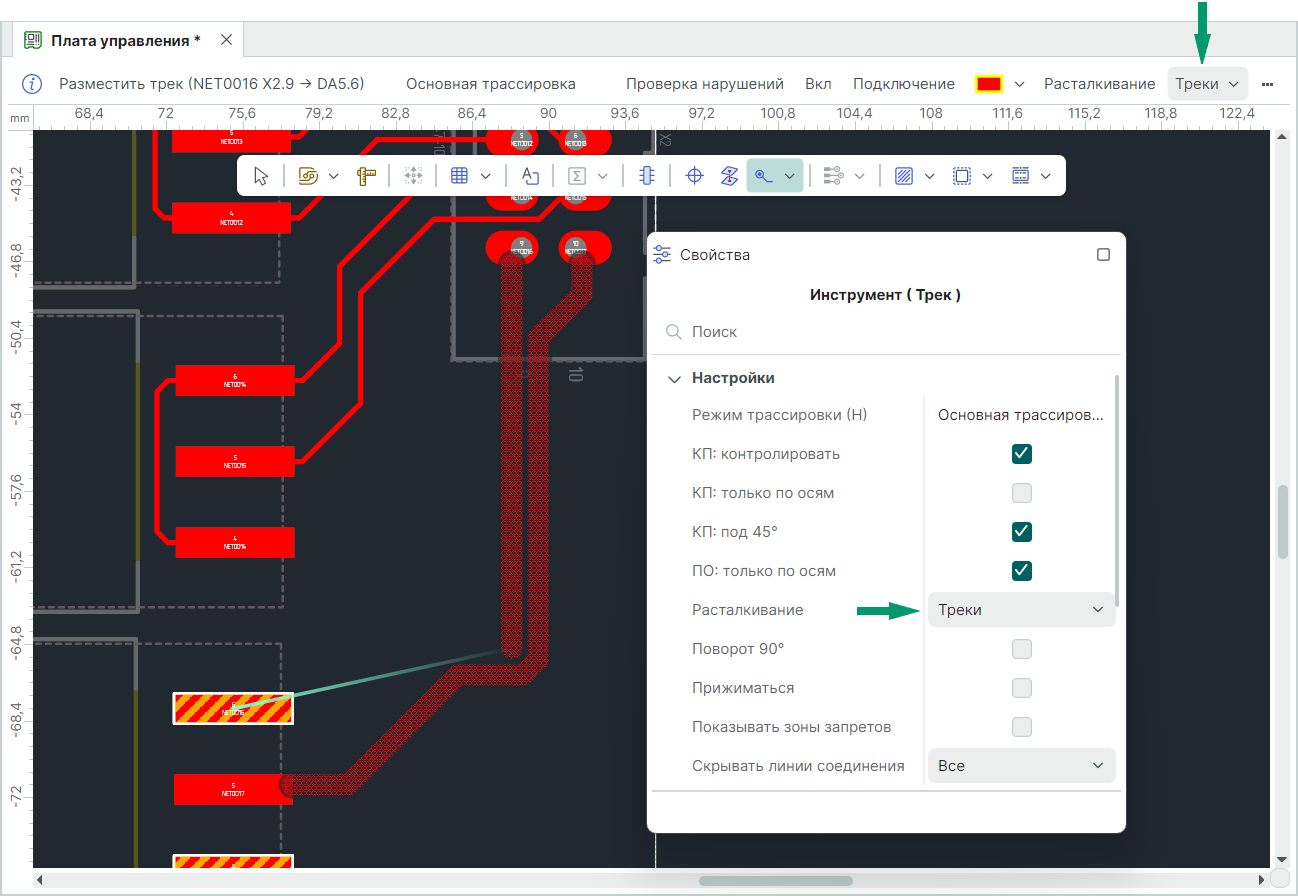
Task: Click the component placement chip icon
Action: [647, 176]
